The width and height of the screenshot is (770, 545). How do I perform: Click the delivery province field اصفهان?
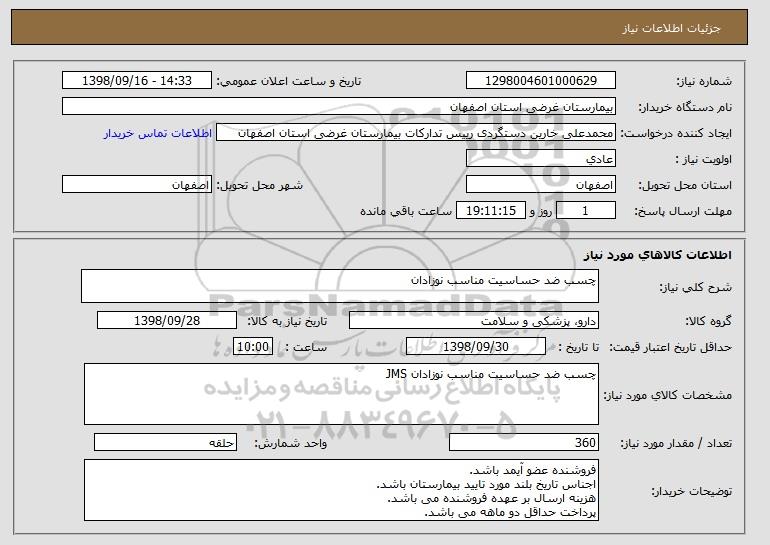(x=541, y=185)
